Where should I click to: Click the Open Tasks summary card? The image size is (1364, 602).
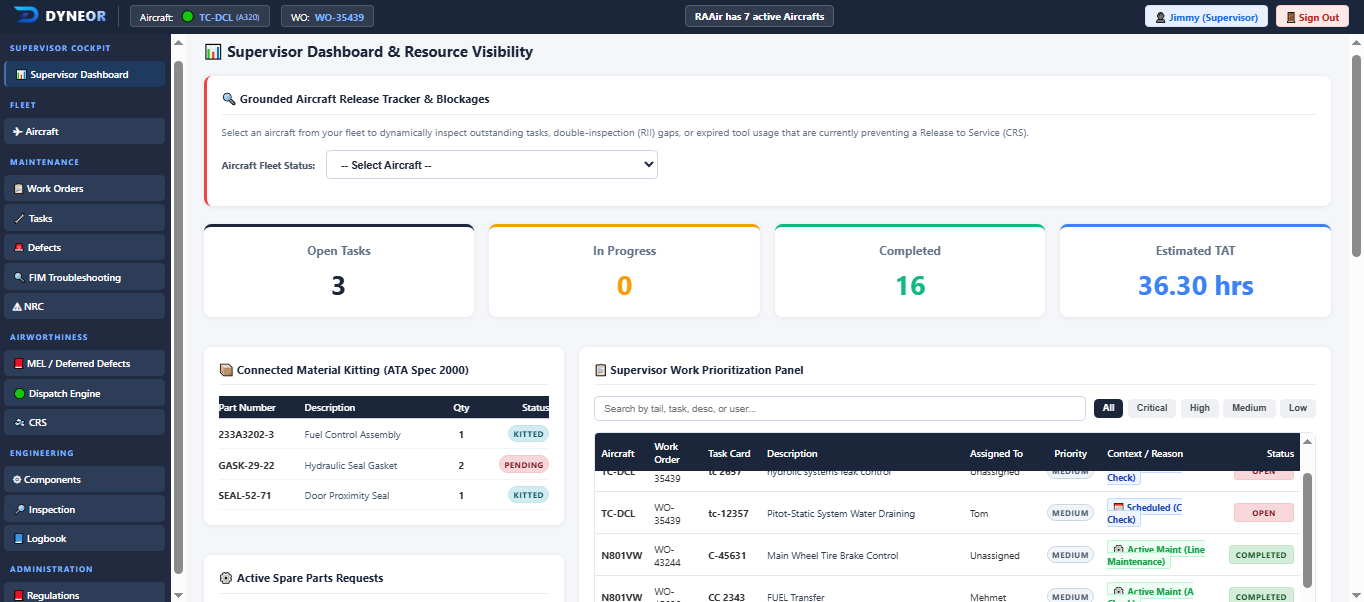[339, 271]
